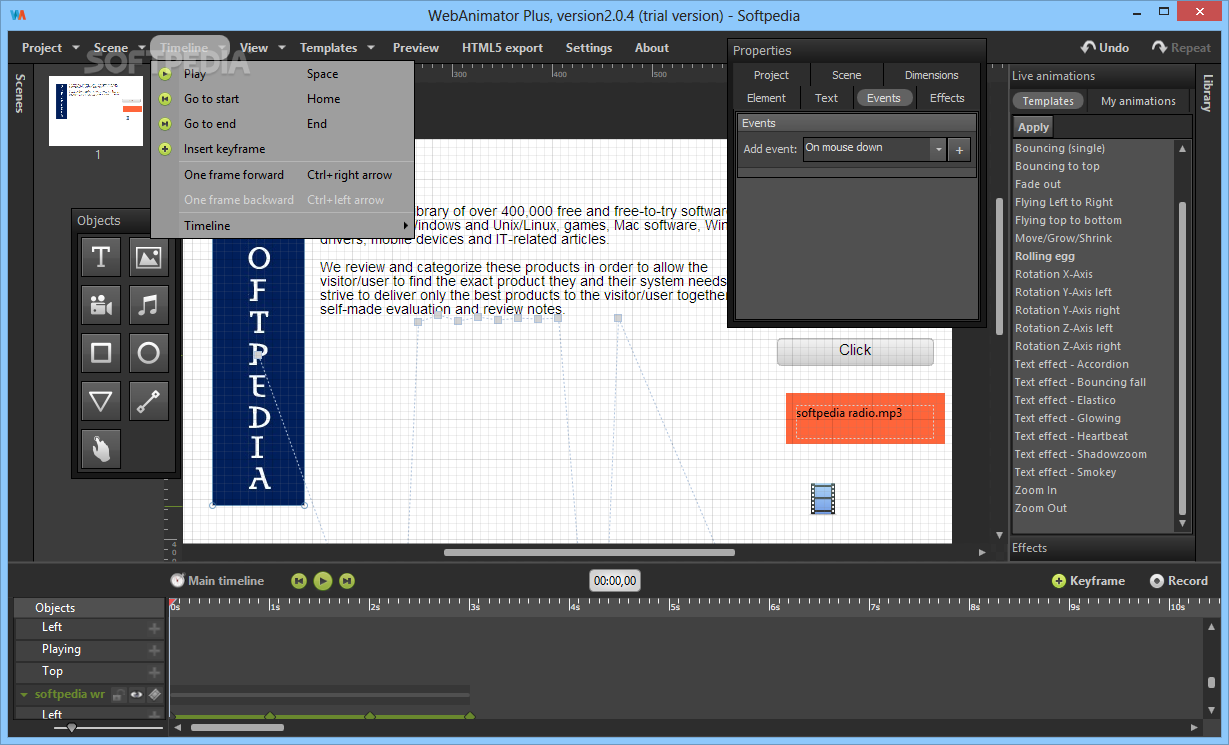Select the Image object tool
Image resolution: width=1229 pixels, height=745 pixels.
click(x=148, y=257)
